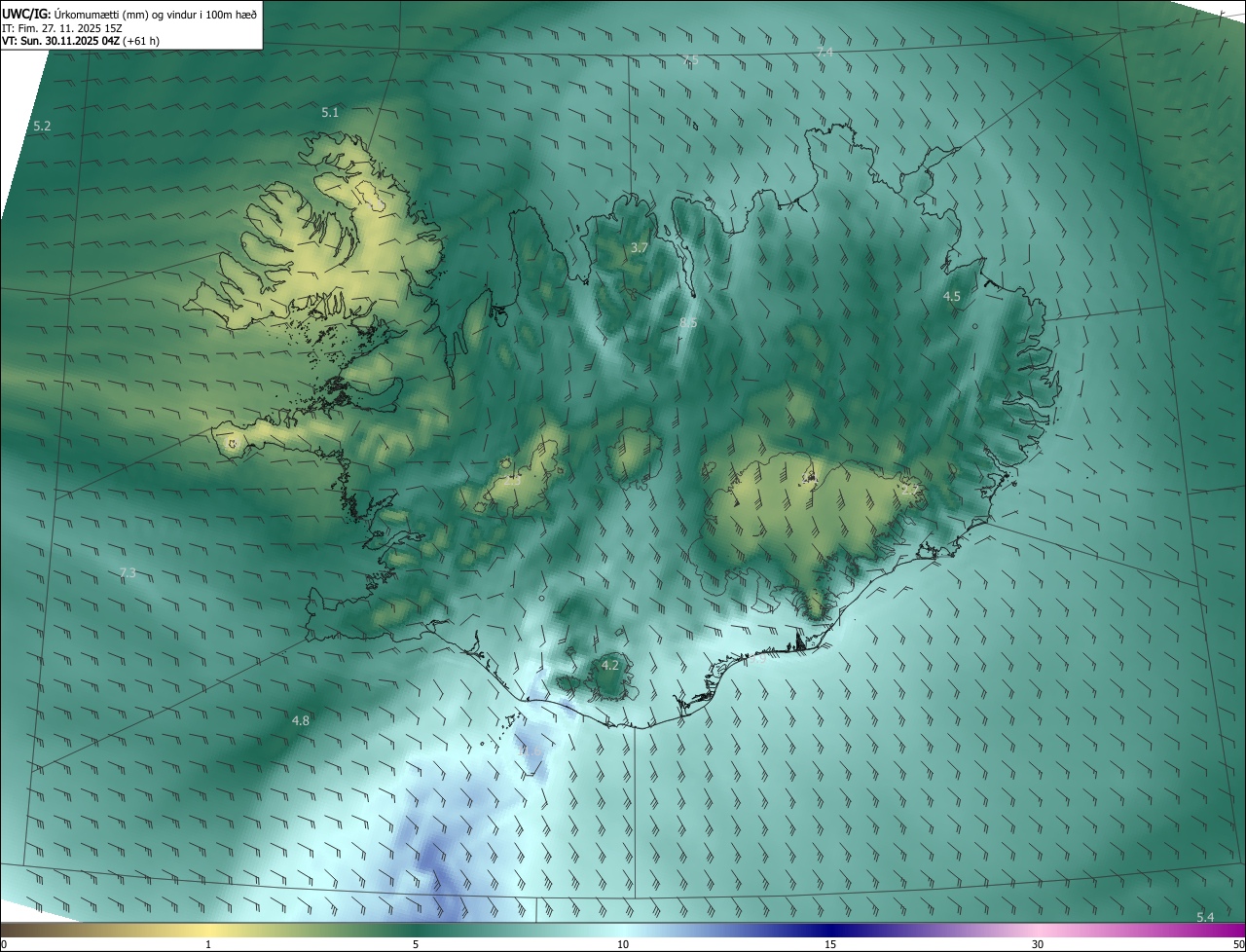Click the 5 tick on color scale

pyautogui.click(x=416, y=944)
